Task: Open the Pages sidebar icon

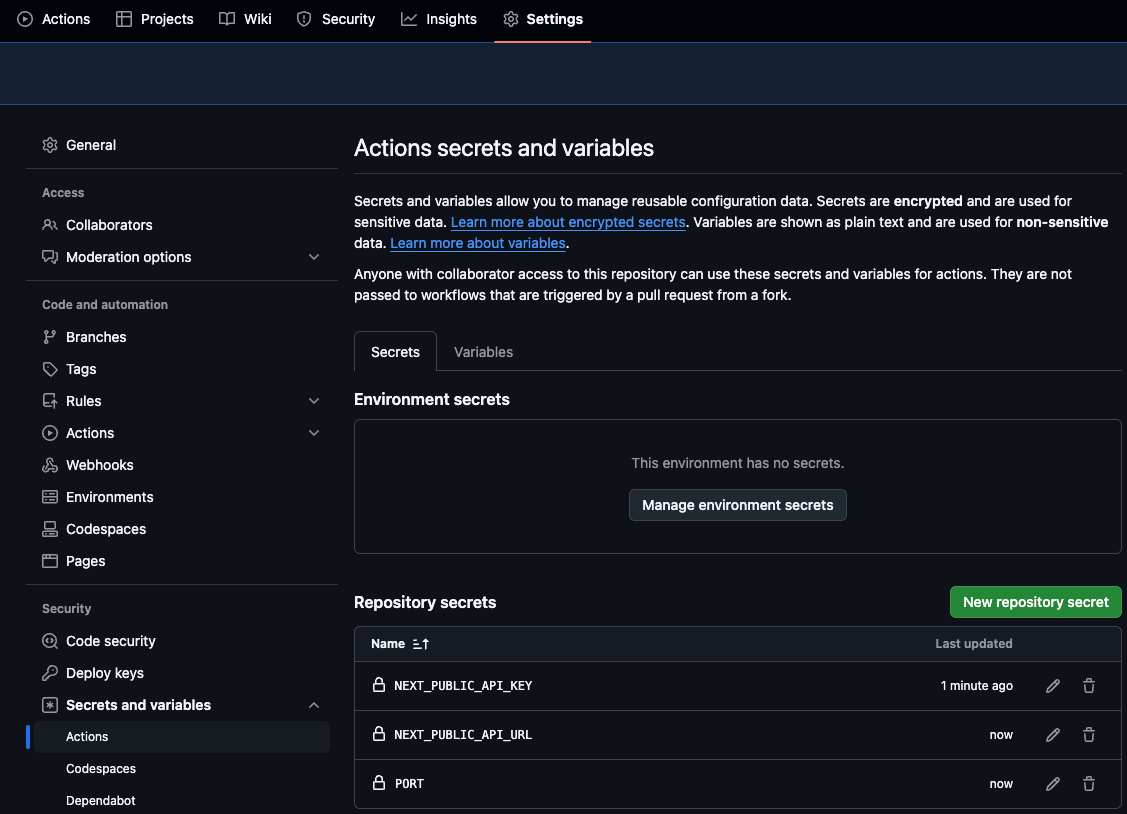Action: pyautogui.click(x=49, y=560)
